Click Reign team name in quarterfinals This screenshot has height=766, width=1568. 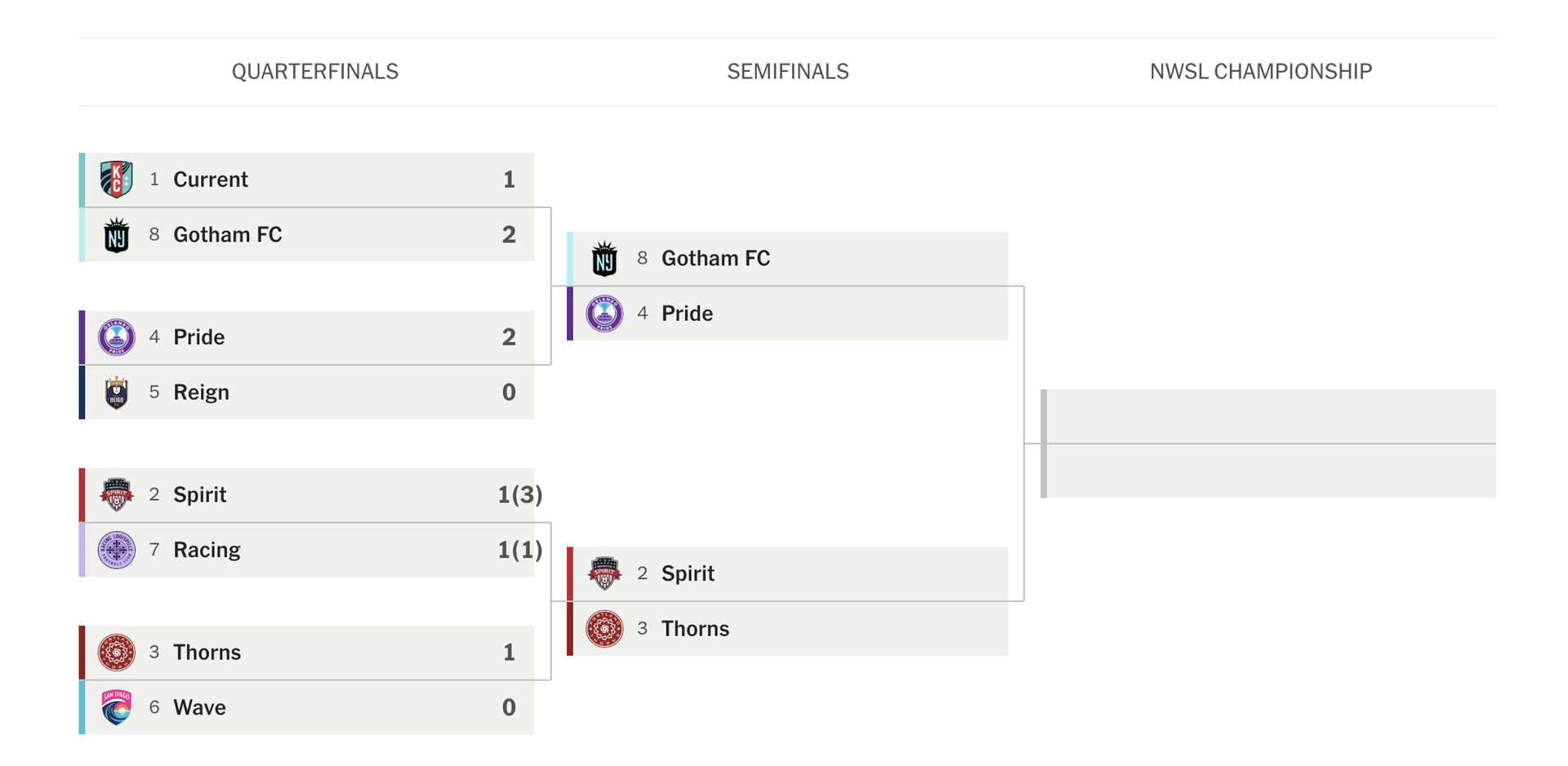(x=201, y=393)
